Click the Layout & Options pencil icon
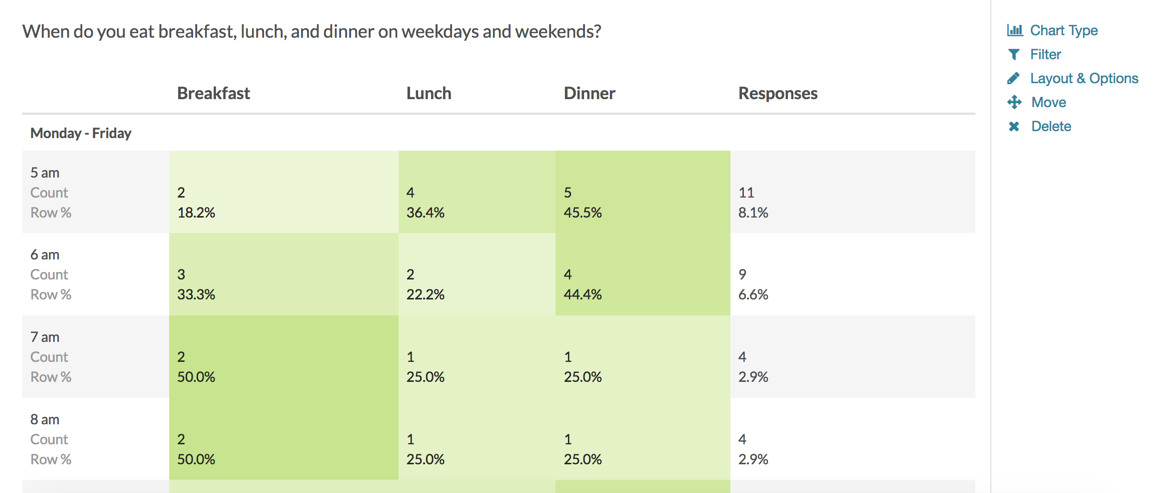The width and height of the screenshot is (1161, 493). (1014, 78)
